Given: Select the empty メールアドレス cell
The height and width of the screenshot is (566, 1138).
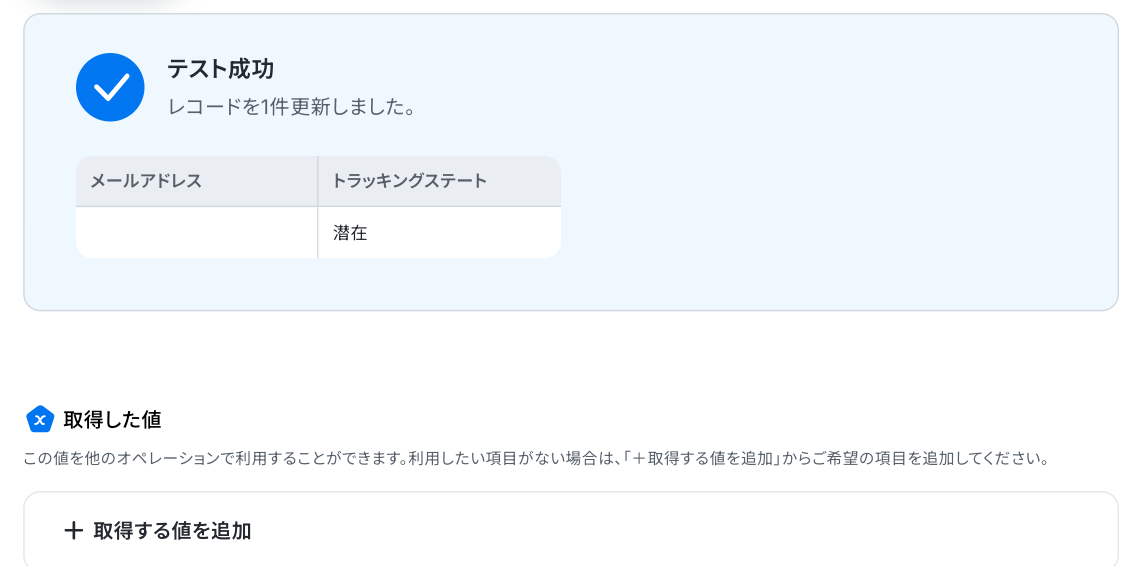Looking at the screenshot, I should pyautogui.click(x=196, y=233).
